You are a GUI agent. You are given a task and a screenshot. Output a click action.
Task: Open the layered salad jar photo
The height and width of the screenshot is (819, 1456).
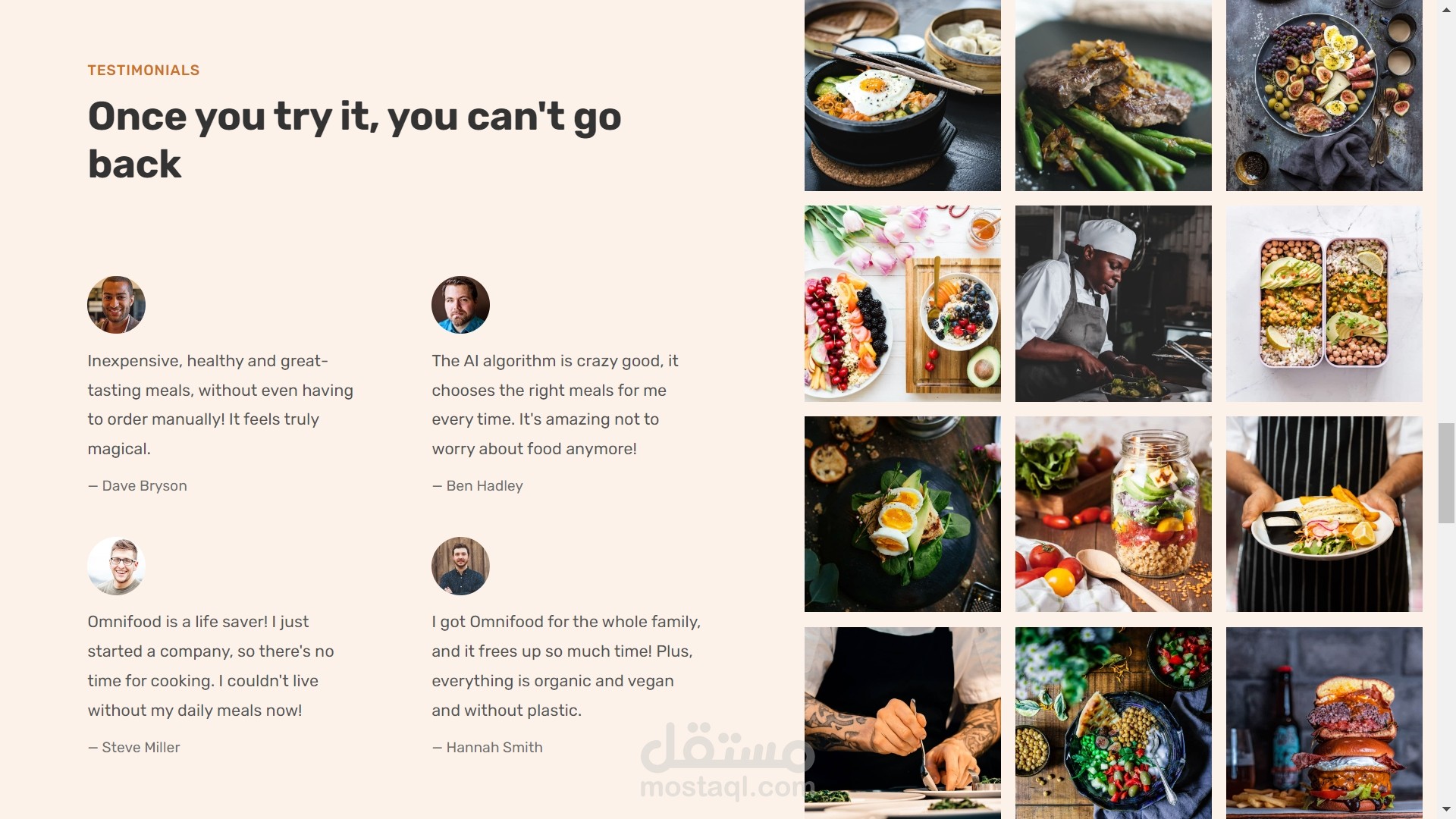(x=1113, y=514)
